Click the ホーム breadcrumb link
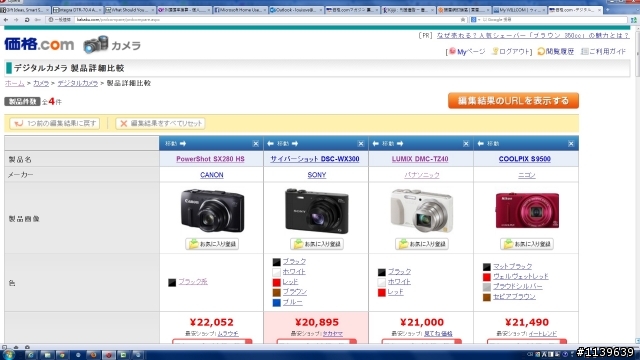 [x=15, y=83]
